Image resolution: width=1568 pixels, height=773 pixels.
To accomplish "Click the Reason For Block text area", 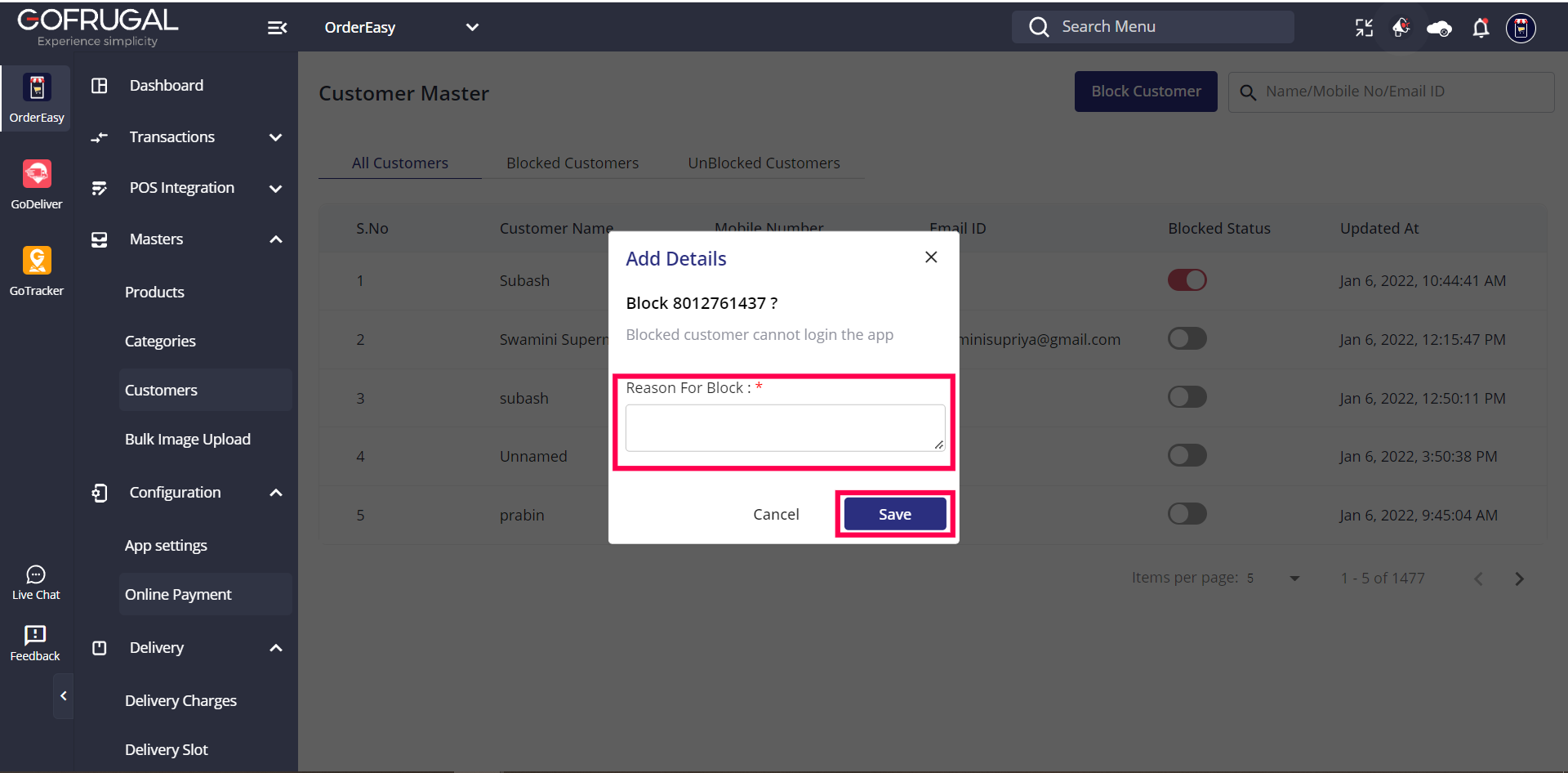I will point(785,427).
